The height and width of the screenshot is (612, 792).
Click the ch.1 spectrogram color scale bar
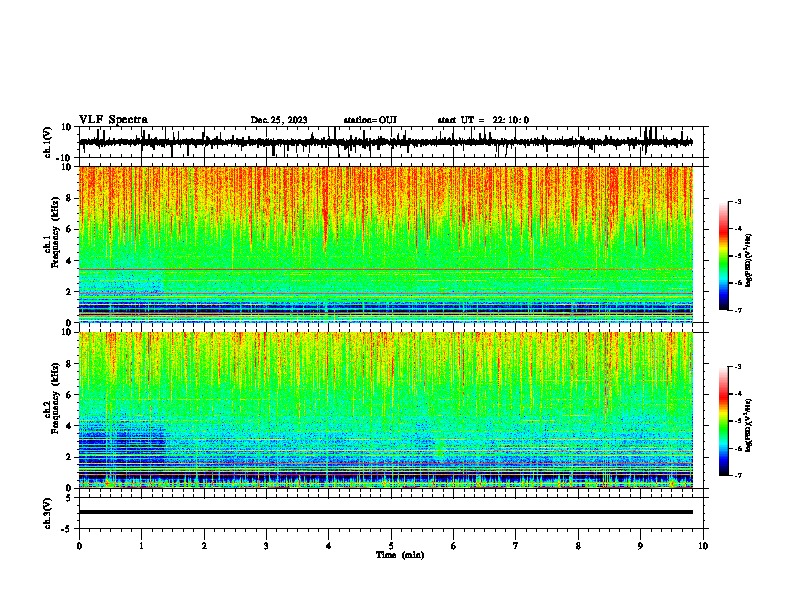[723, 256]
